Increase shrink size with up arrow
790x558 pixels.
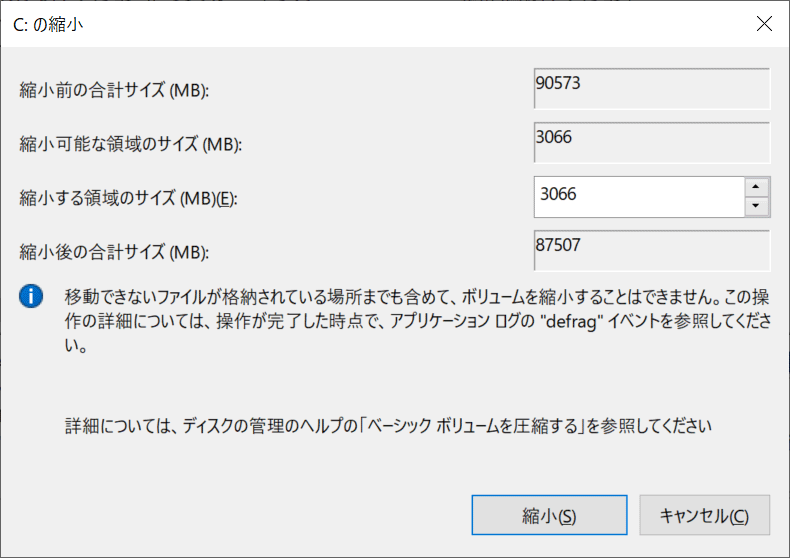pos(757,187)
